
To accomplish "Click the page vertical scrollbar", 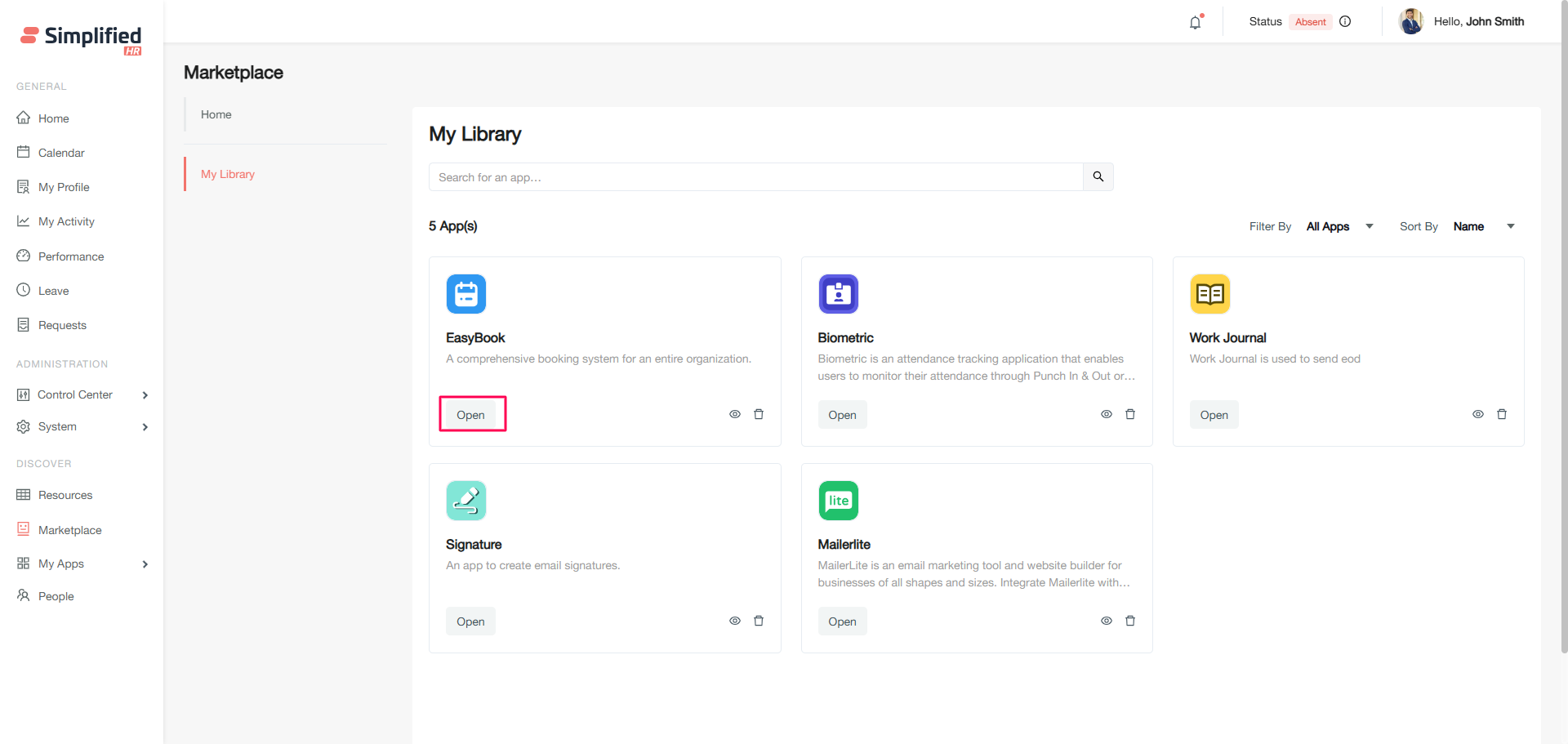I will [1563, 327].
